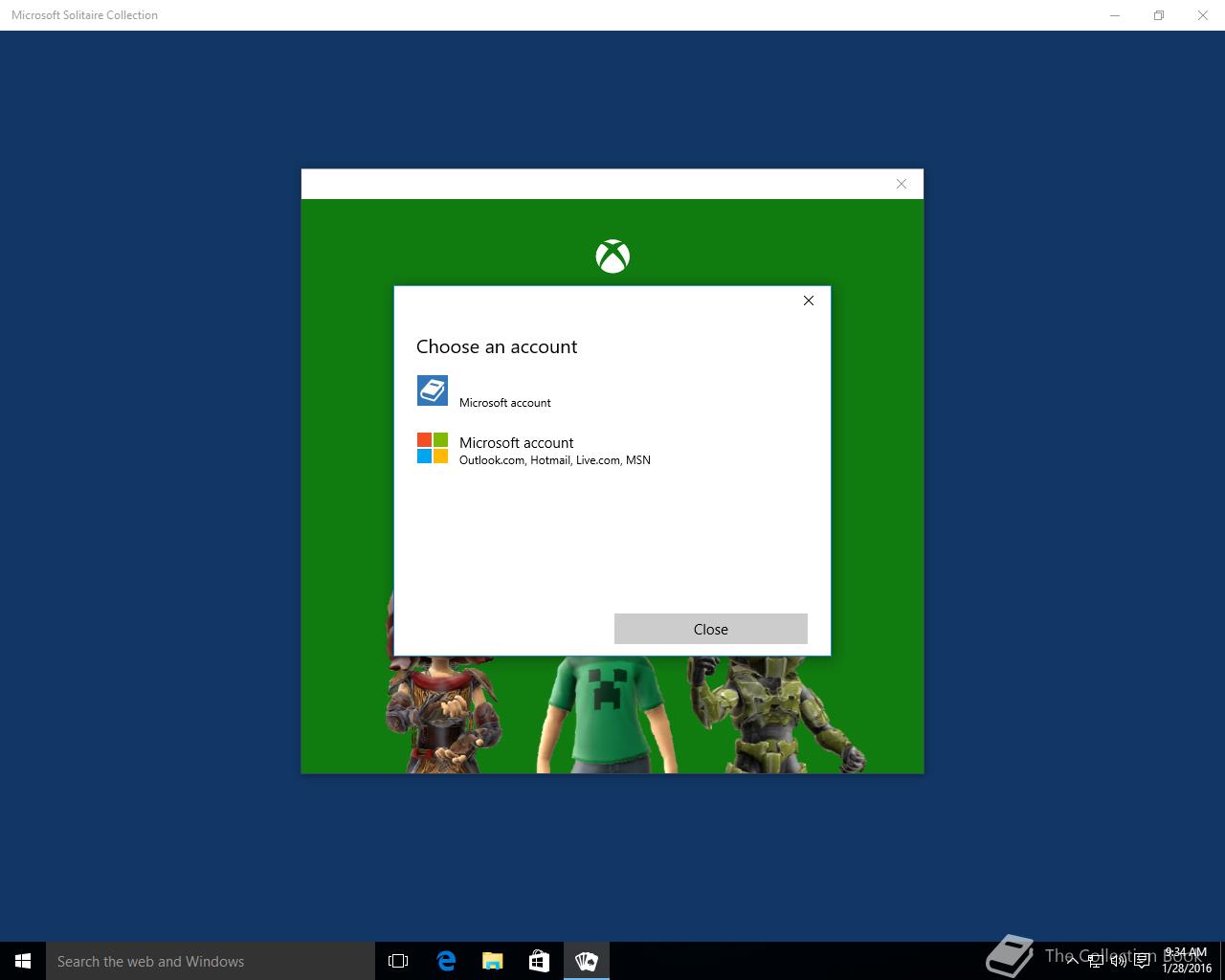Restore down the Solitaire Collection window

pyautogui.click(x=1159, y=15)
